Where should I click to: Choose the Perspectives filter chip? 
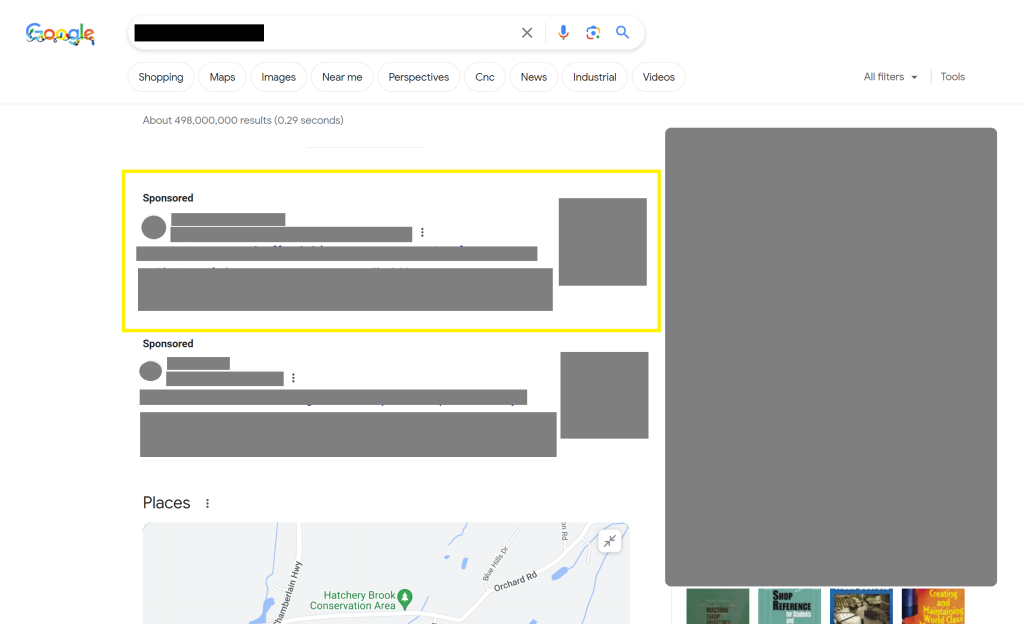(418, 77)
